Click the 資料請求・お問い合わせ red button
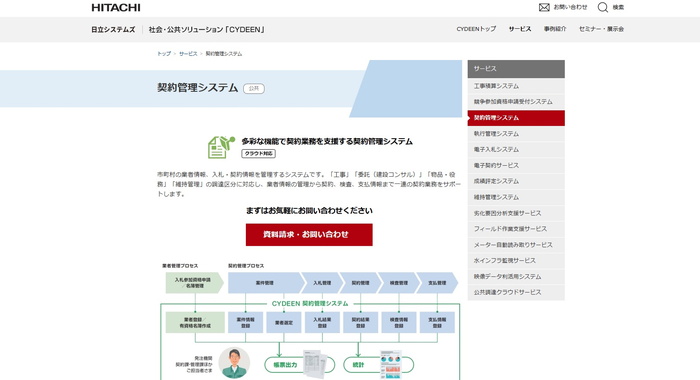The height and width of the screenshot is (380, 700). tap(309, 234)
